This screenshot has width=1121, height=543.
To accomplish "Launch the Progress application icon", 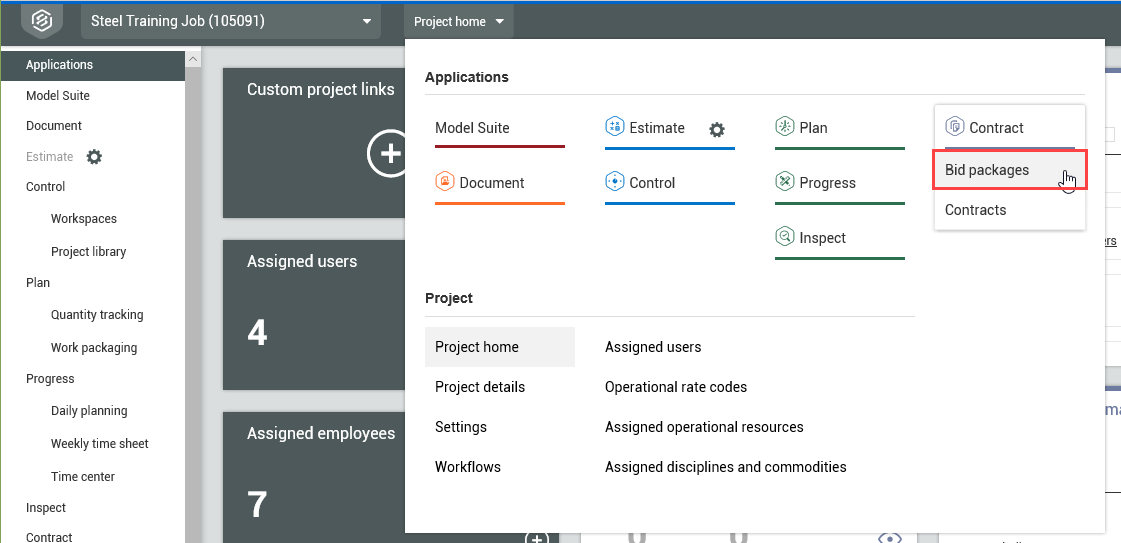I will pyautogui.click(x=785, y=183).
